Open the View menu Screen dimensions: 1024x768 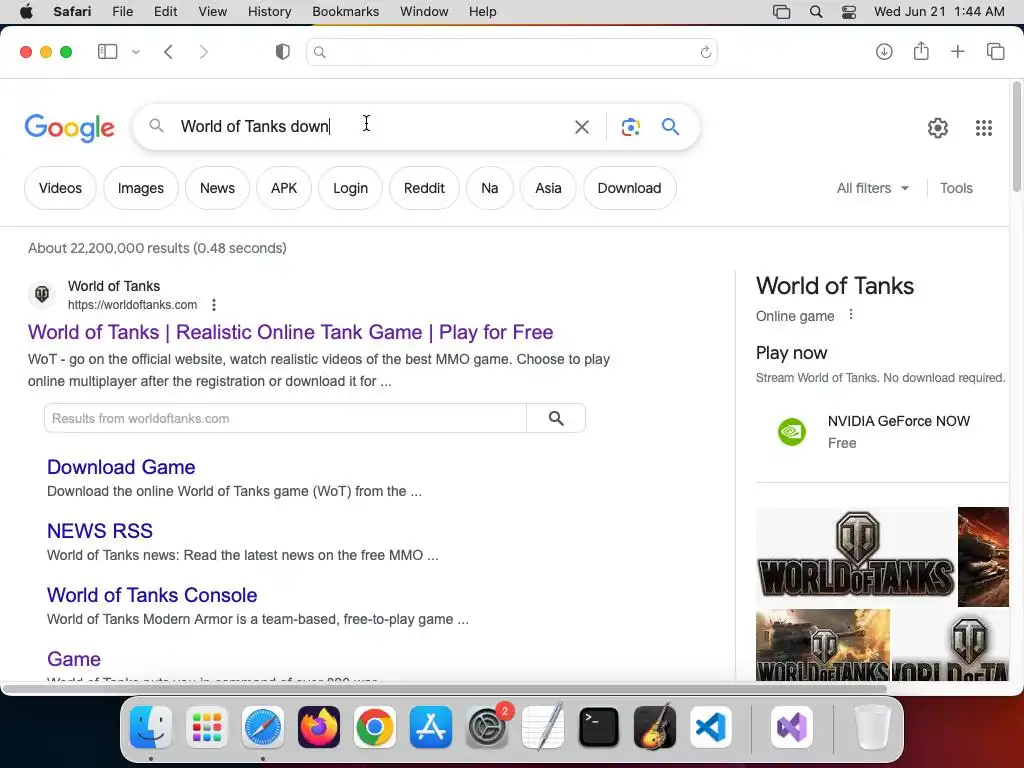tap(212, 12)
